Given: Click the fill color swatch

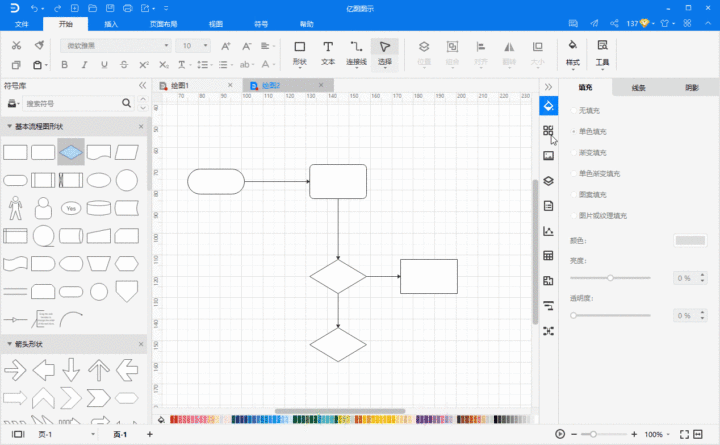Looking at the screenshot, I should (x=690, y=241).
